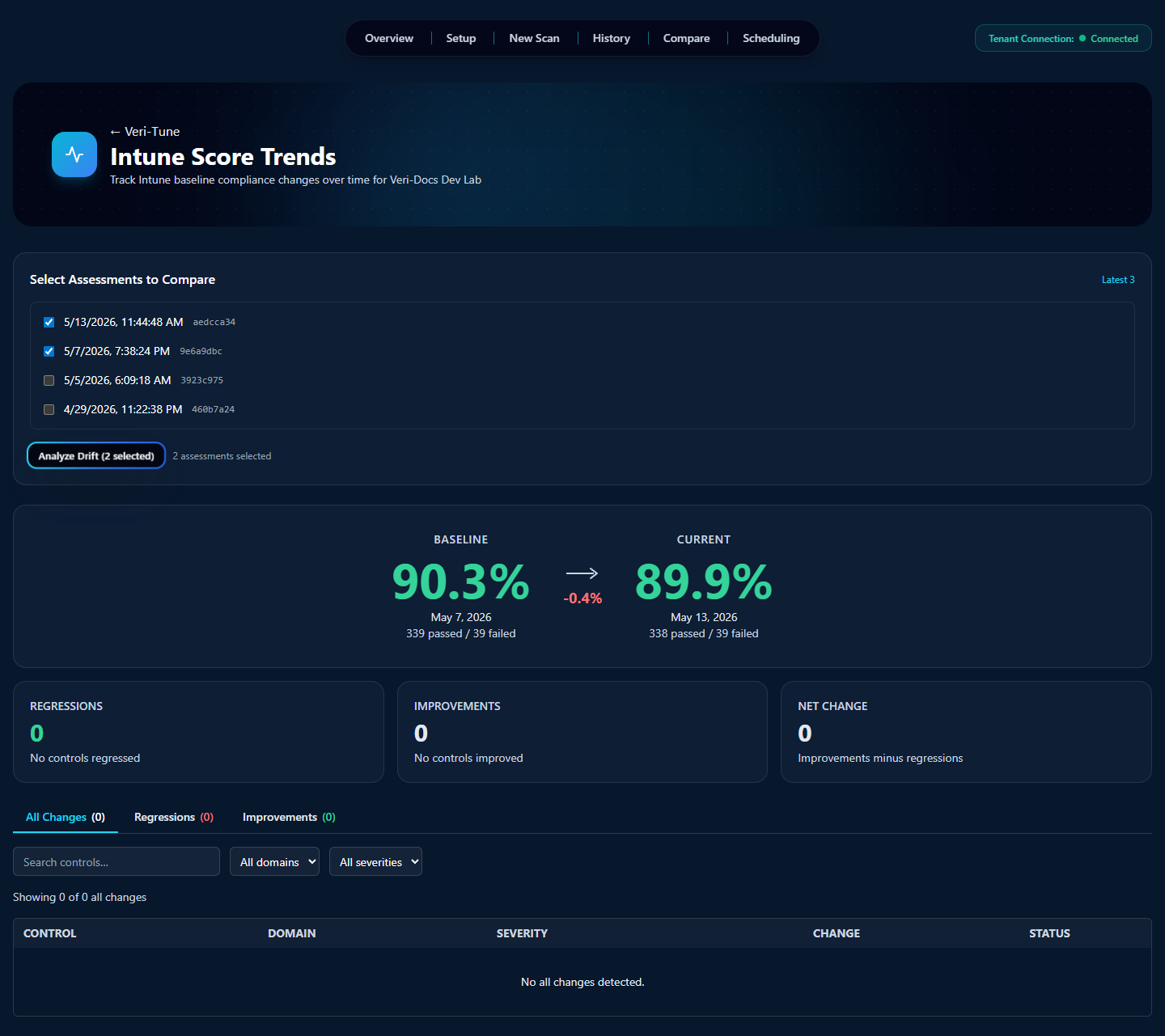The height and width of the screenshot is (1036, 1165).
Task: Click the STATUS column header
Action: (x=1049, y=933)
